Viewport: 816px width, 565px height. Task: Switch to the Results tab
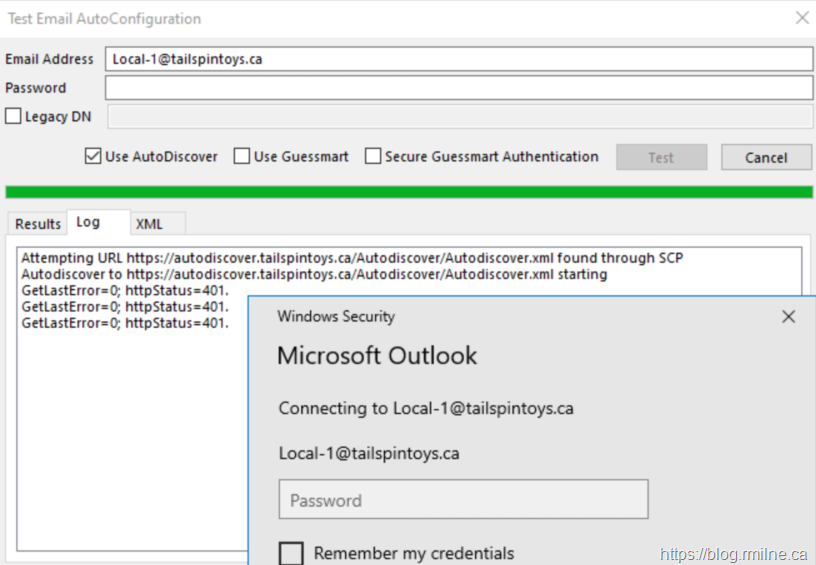pyautogui.click(x=38, y=224)
